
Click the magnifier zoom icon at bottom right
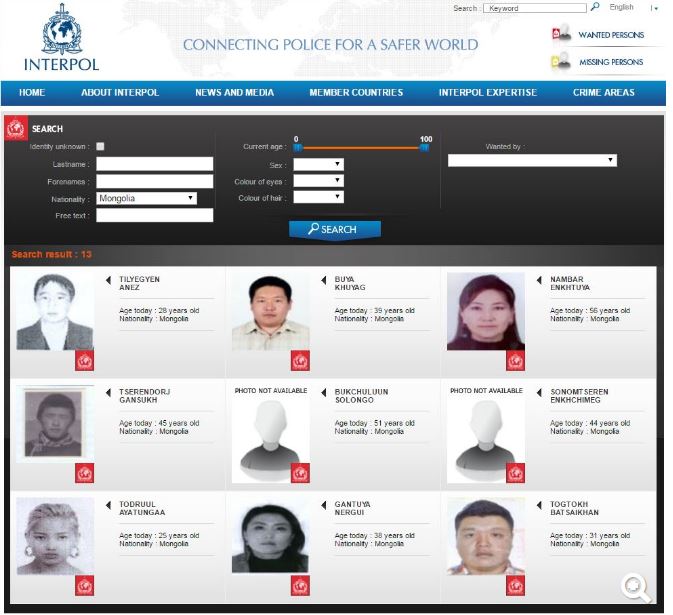pos(635,587)
